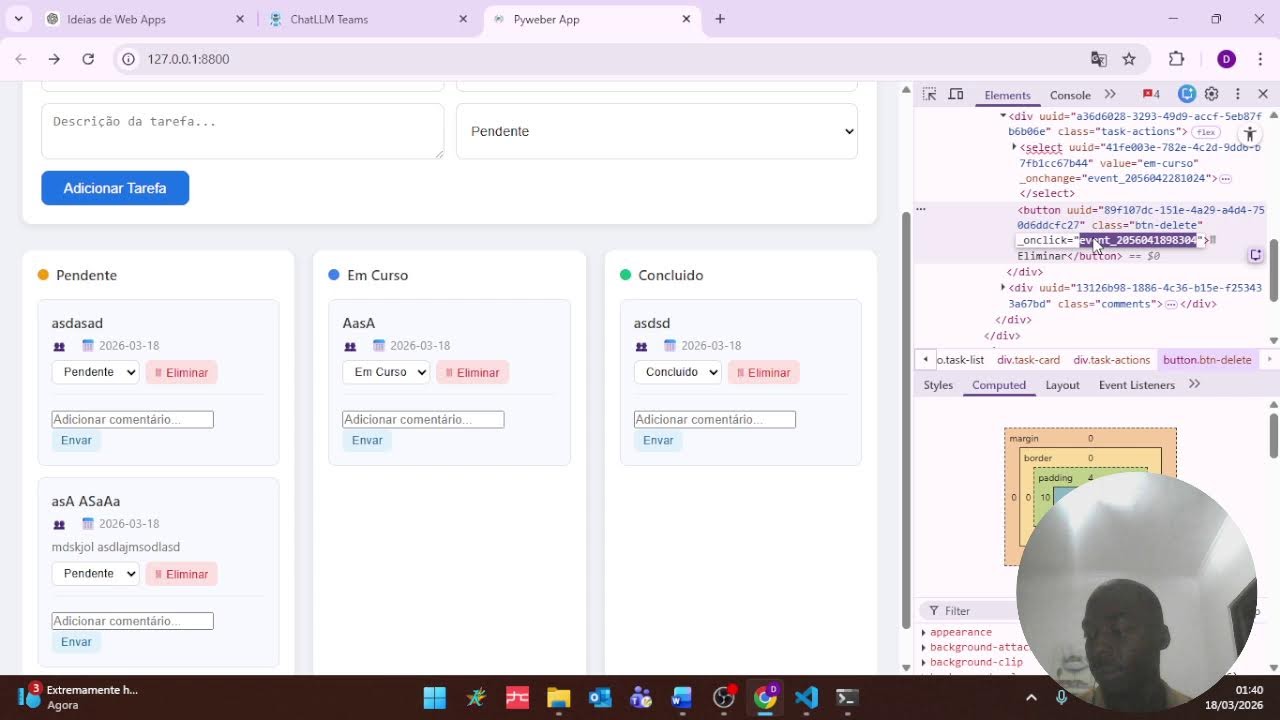
Task: Open Word from the taskbar
Action: 682,697
